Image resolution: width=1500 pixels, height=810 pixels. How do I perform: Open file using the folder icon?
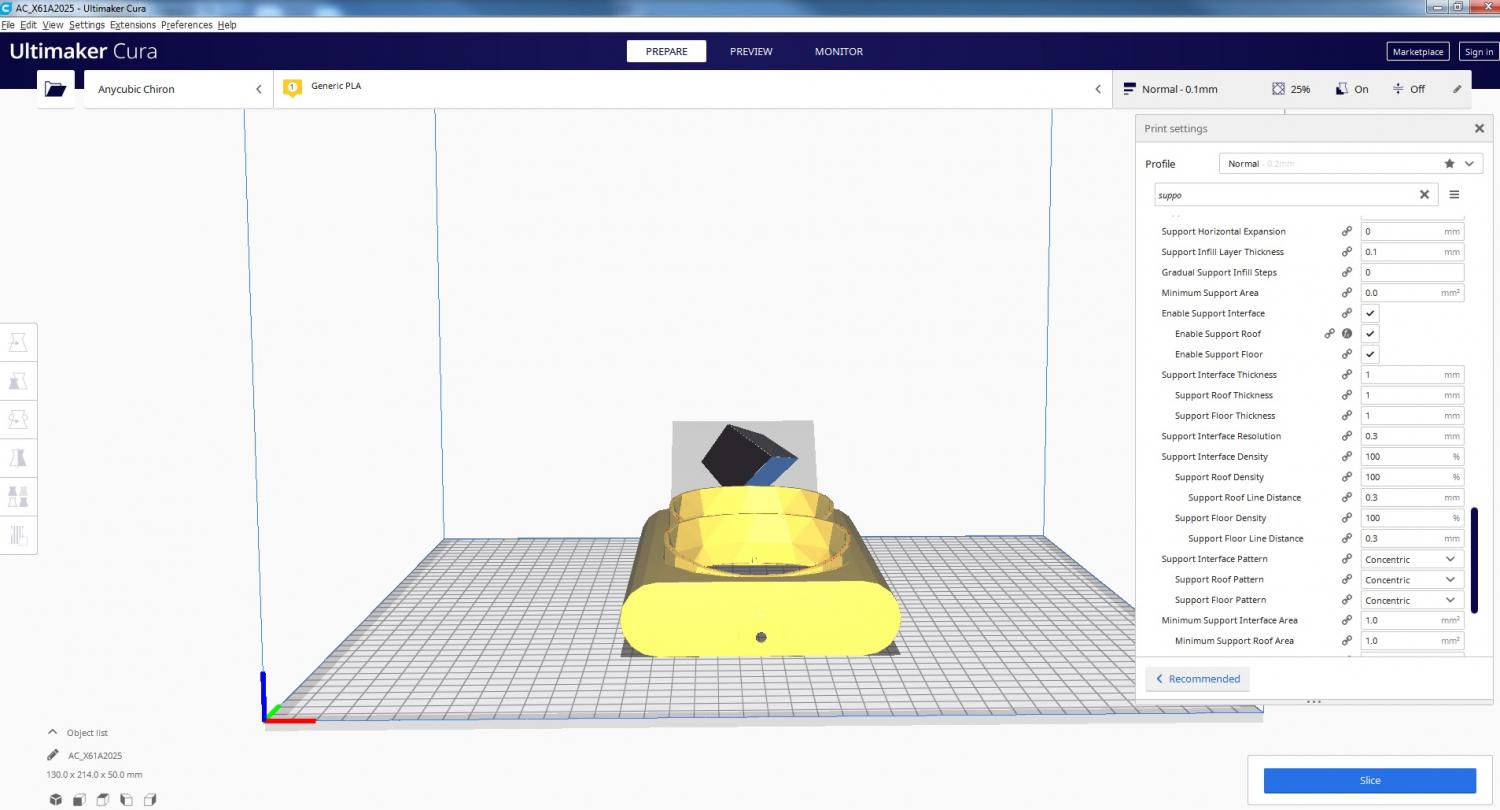(x=55, y=89)
